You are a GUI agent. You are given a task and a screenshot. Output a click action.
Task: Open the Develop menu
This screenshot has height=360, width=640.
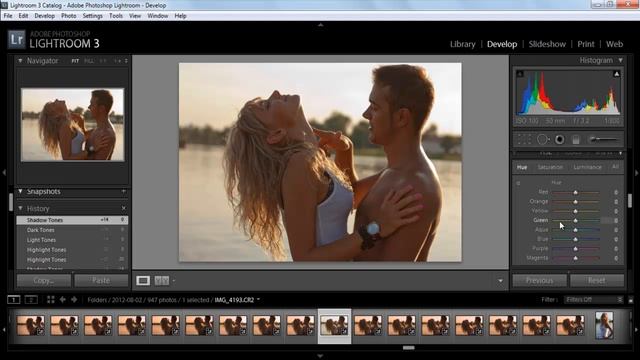point(44,16)
